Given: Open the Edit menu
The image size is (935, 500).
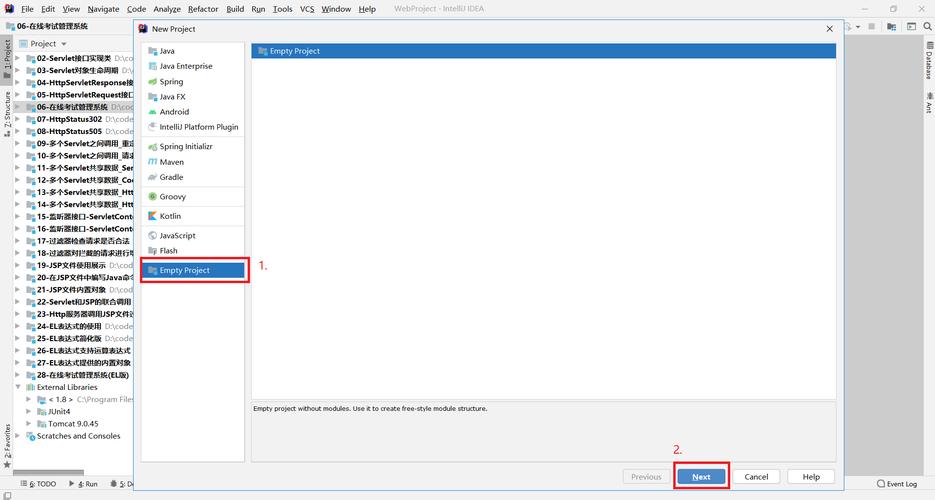Looking at the screenshot, I should 48,9.
